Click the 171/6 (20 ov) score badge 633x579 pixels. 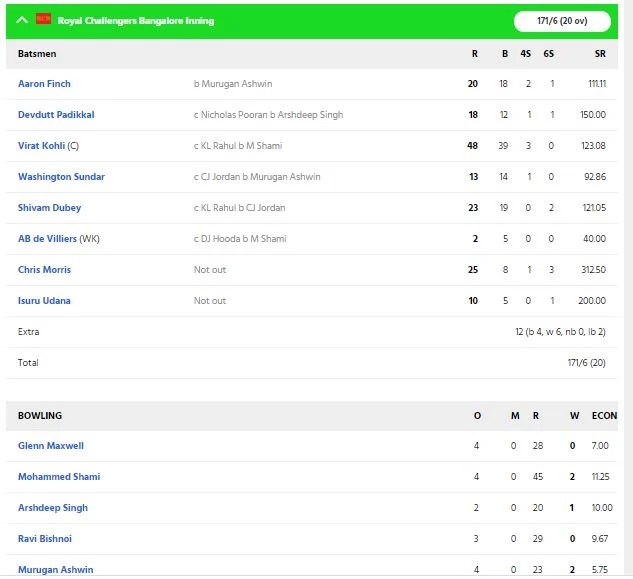click(562, 21)
